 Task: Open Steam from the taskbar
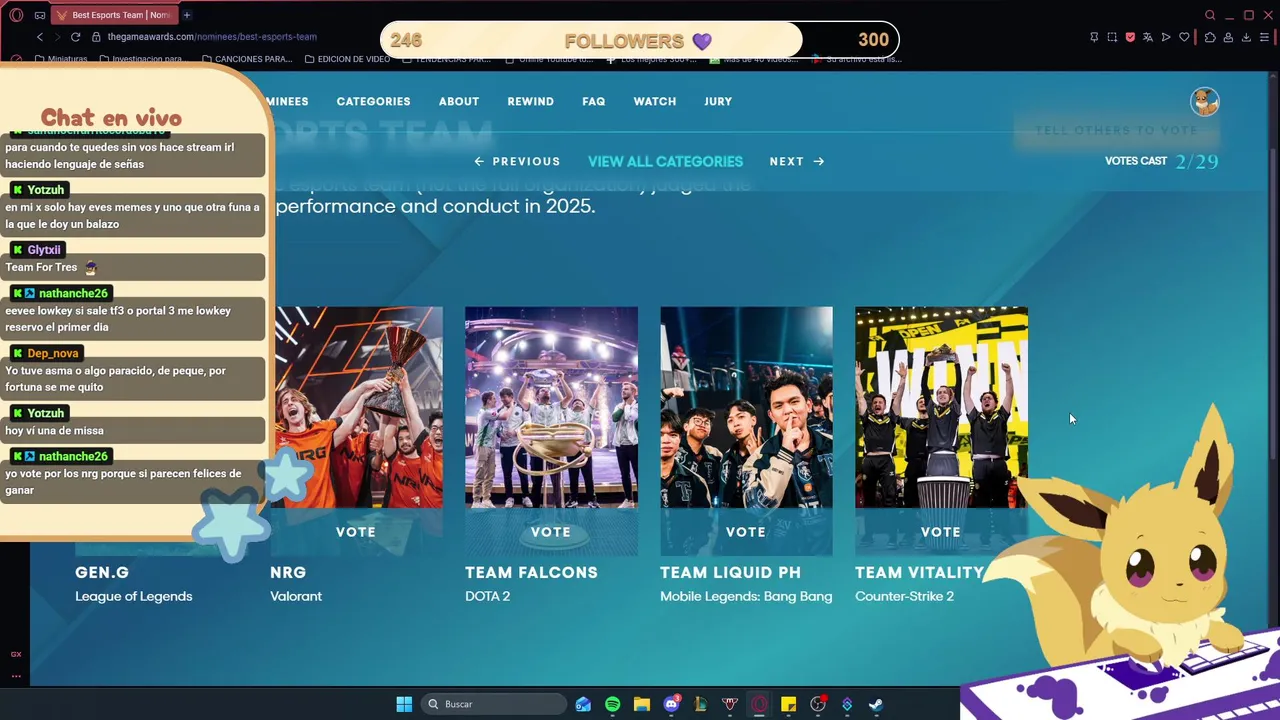(876, 704)
